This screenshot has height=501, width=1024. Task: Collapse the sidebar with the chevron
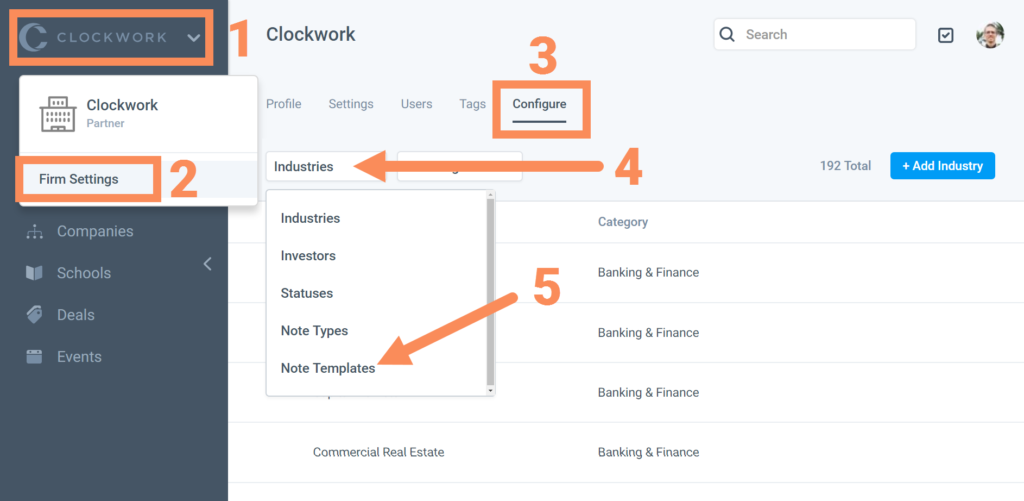click(x=208, y=264)
